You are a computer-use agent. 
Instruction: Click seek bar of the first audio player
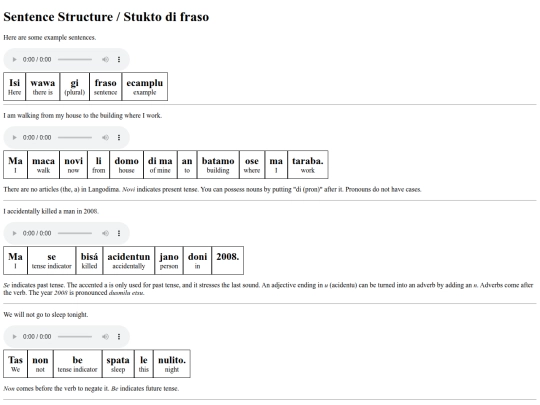pyautogui.click(x=75, y=60)
